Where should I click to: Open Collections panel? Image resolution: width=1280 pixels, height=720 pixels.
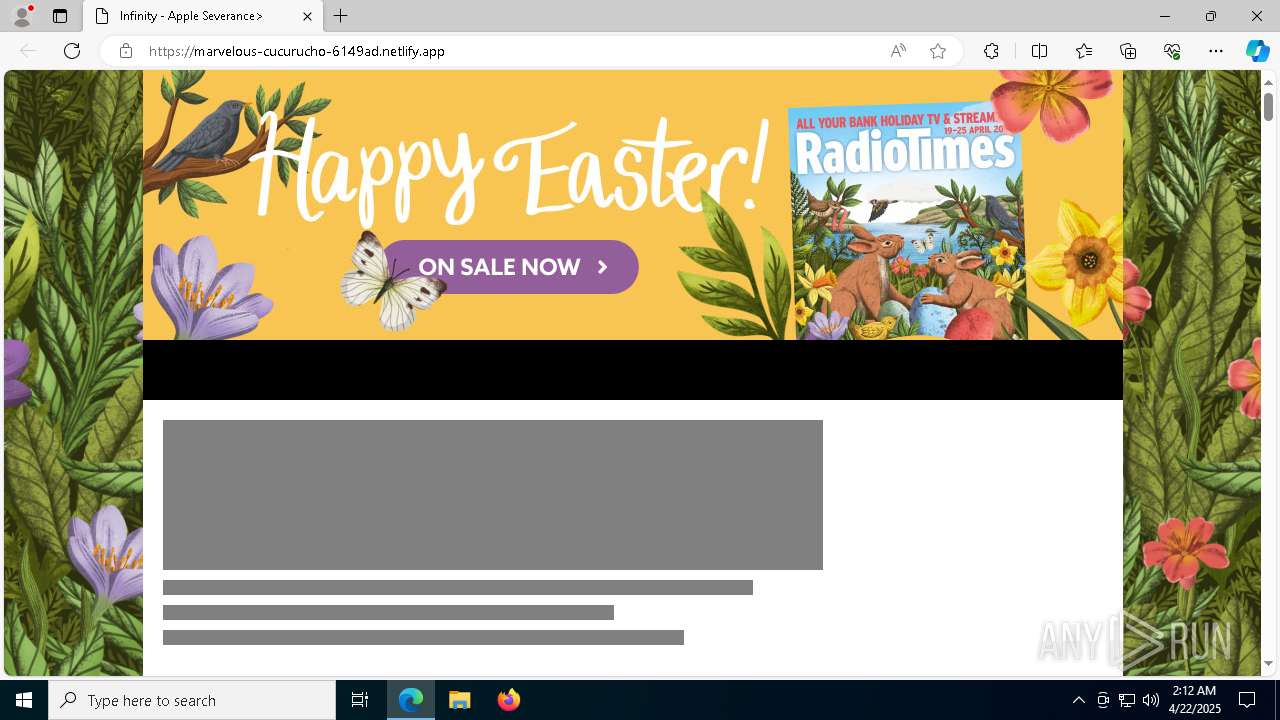point(1128,51)
